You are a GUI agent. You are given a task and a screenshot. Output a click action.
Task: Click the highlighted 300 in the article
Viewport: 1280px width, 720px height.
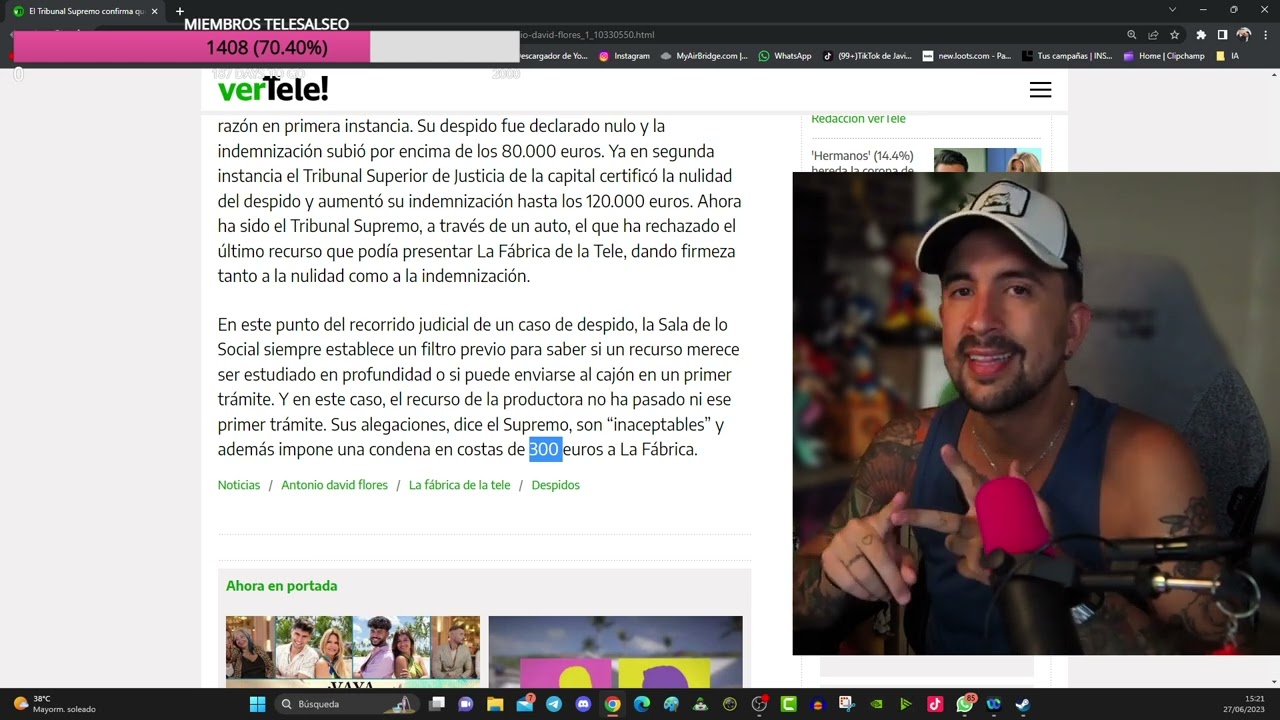pyautogui.click(x=545, y=449)
